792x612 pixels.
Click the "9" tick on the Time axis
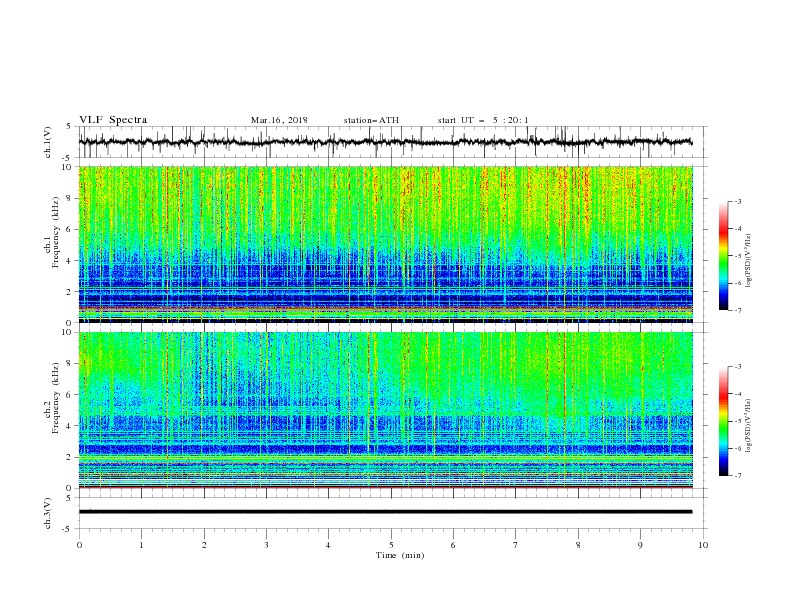(640, 545)
